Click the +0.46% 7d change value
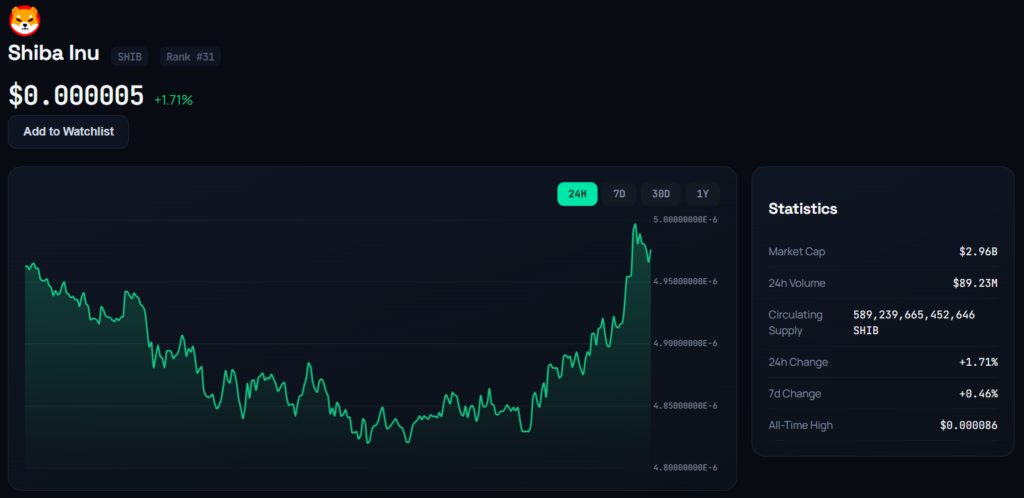This screenshot has width=1024, height=498. pos(978,394)
